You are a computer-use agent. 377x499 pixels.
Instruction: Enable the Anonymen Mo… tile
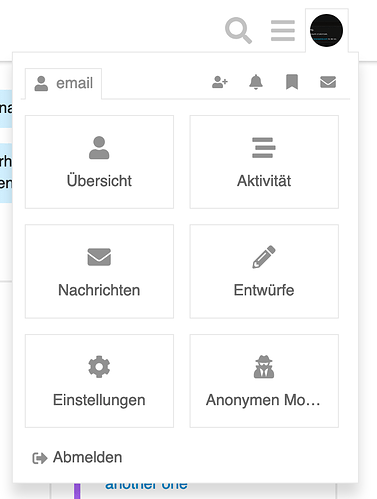[x=264, y=381]
